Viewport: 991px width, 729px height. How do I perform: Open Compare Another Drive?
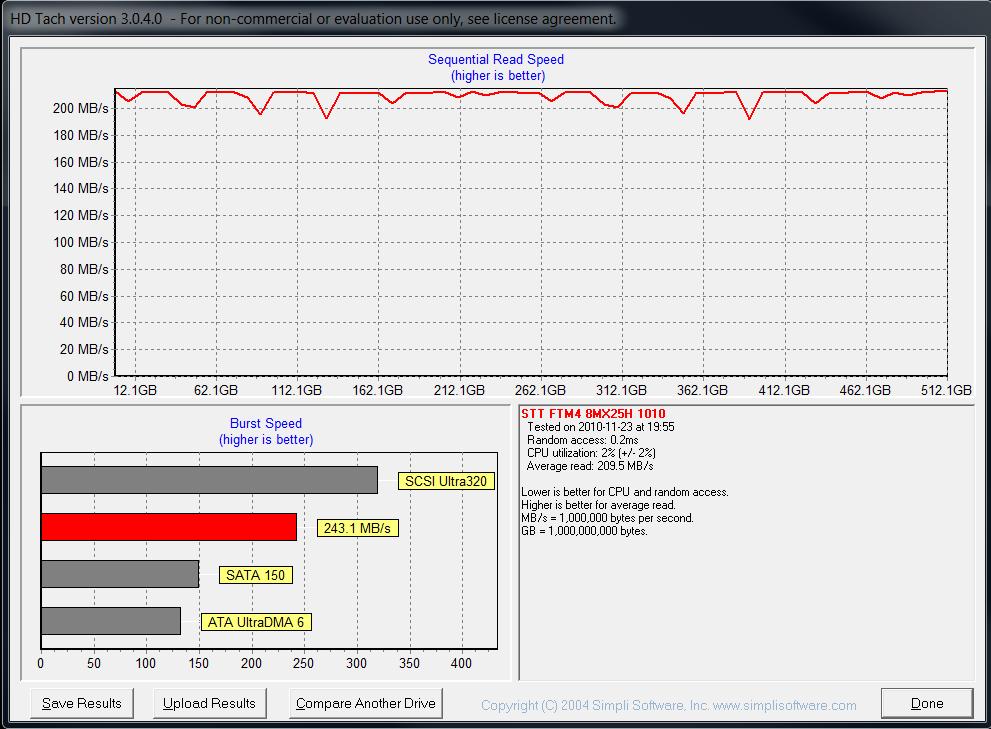tap(366, 703)
